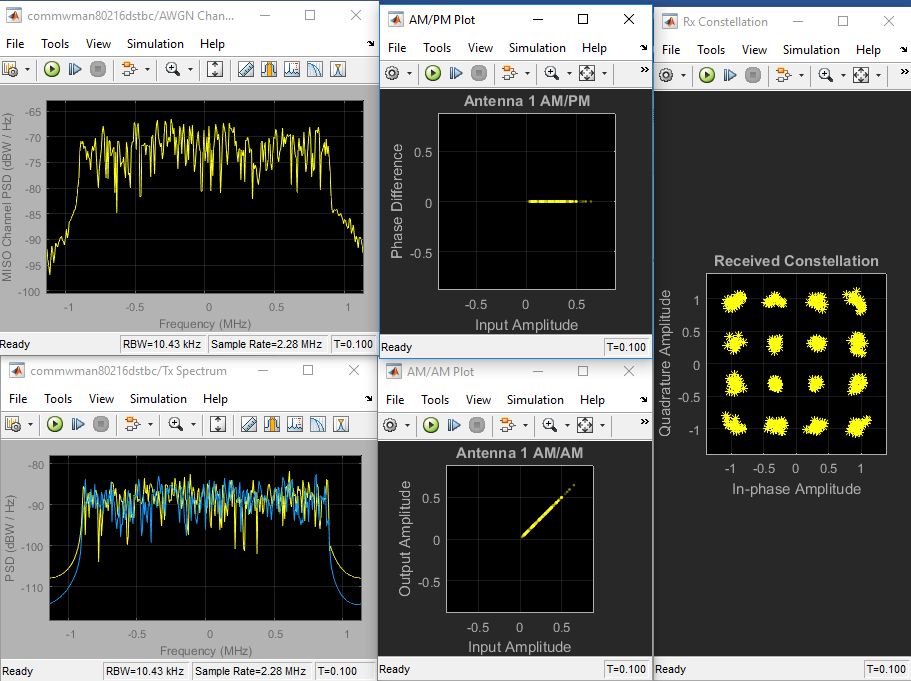Open Tools menu in Tx Spectrum window

[58, 399]
